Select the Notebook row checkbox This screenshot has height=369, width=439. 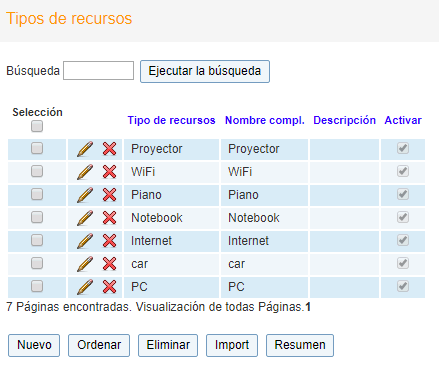pyautogui.click(x=37, y=217)
